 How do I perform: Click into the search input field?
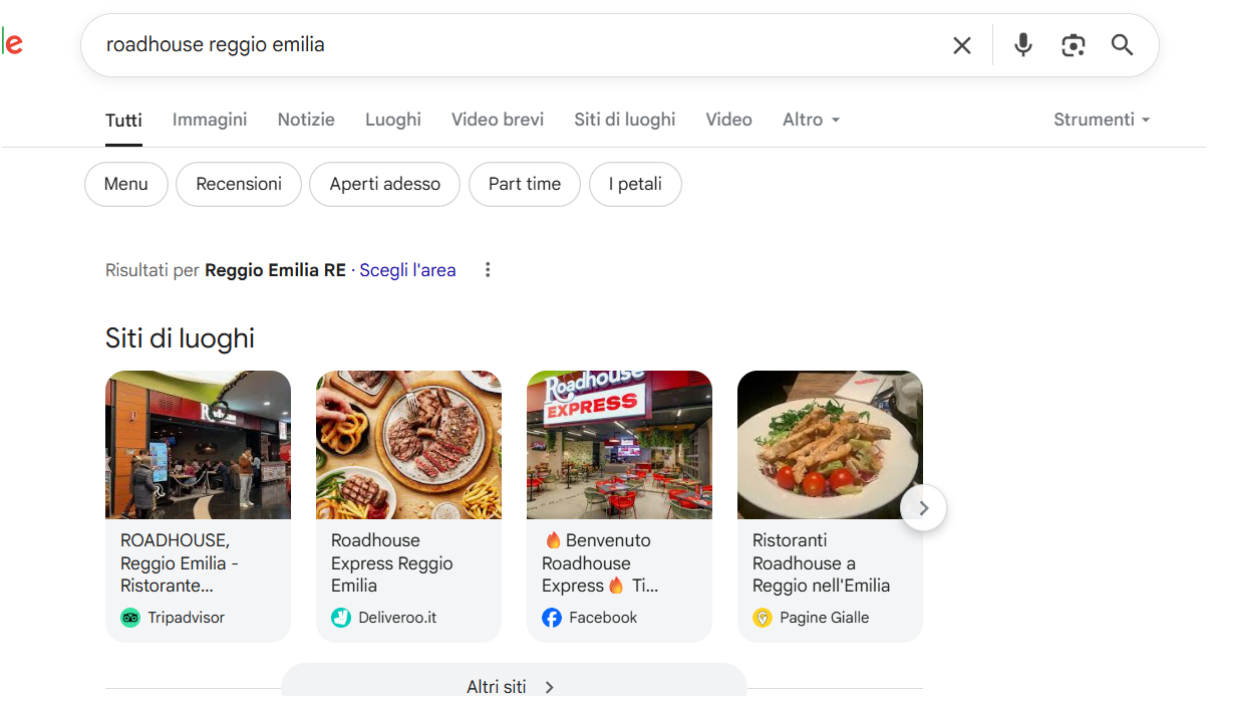coord(500,45)
